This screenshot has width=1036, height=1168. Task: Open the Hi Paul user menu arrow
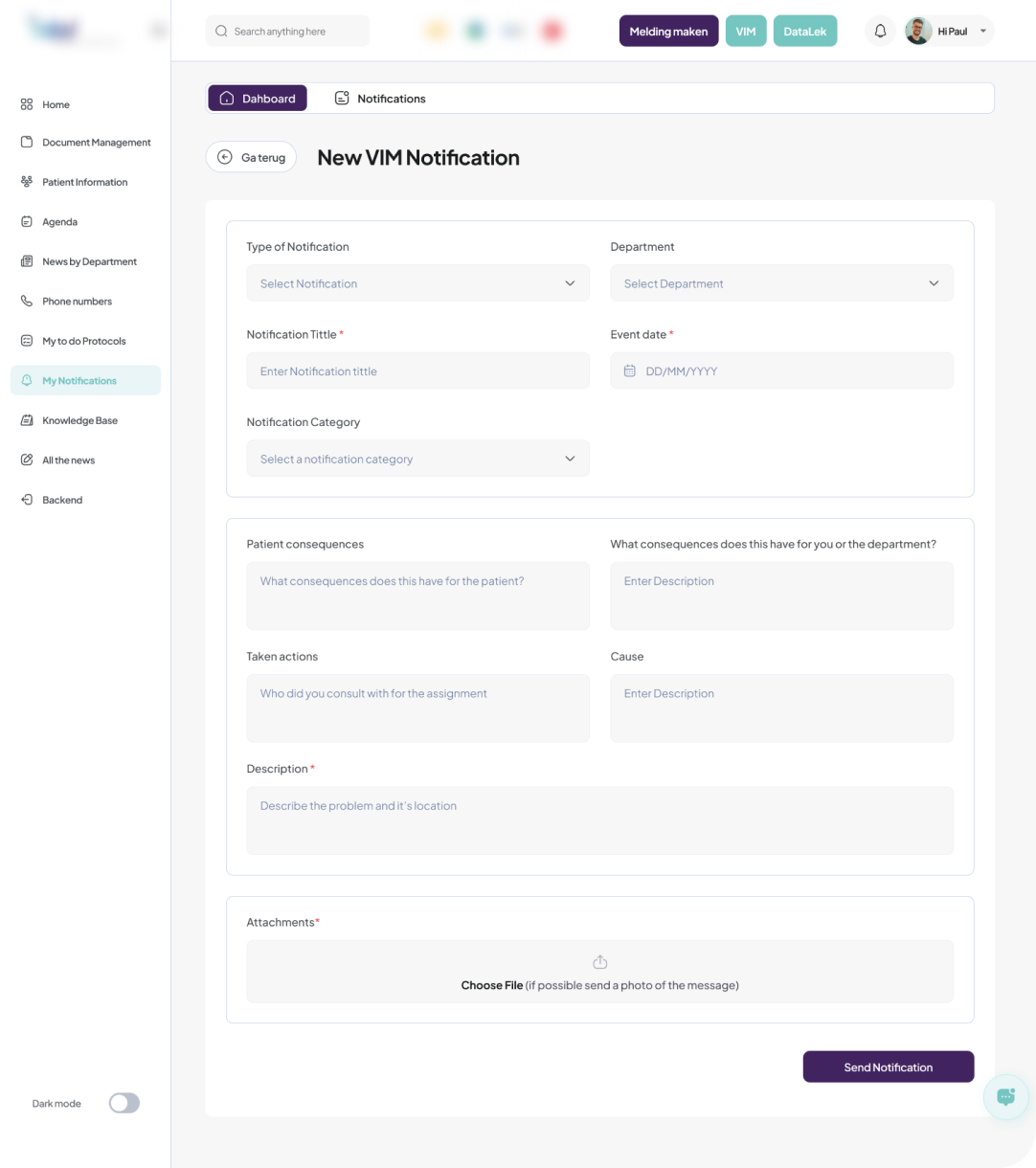pos(982,32)
